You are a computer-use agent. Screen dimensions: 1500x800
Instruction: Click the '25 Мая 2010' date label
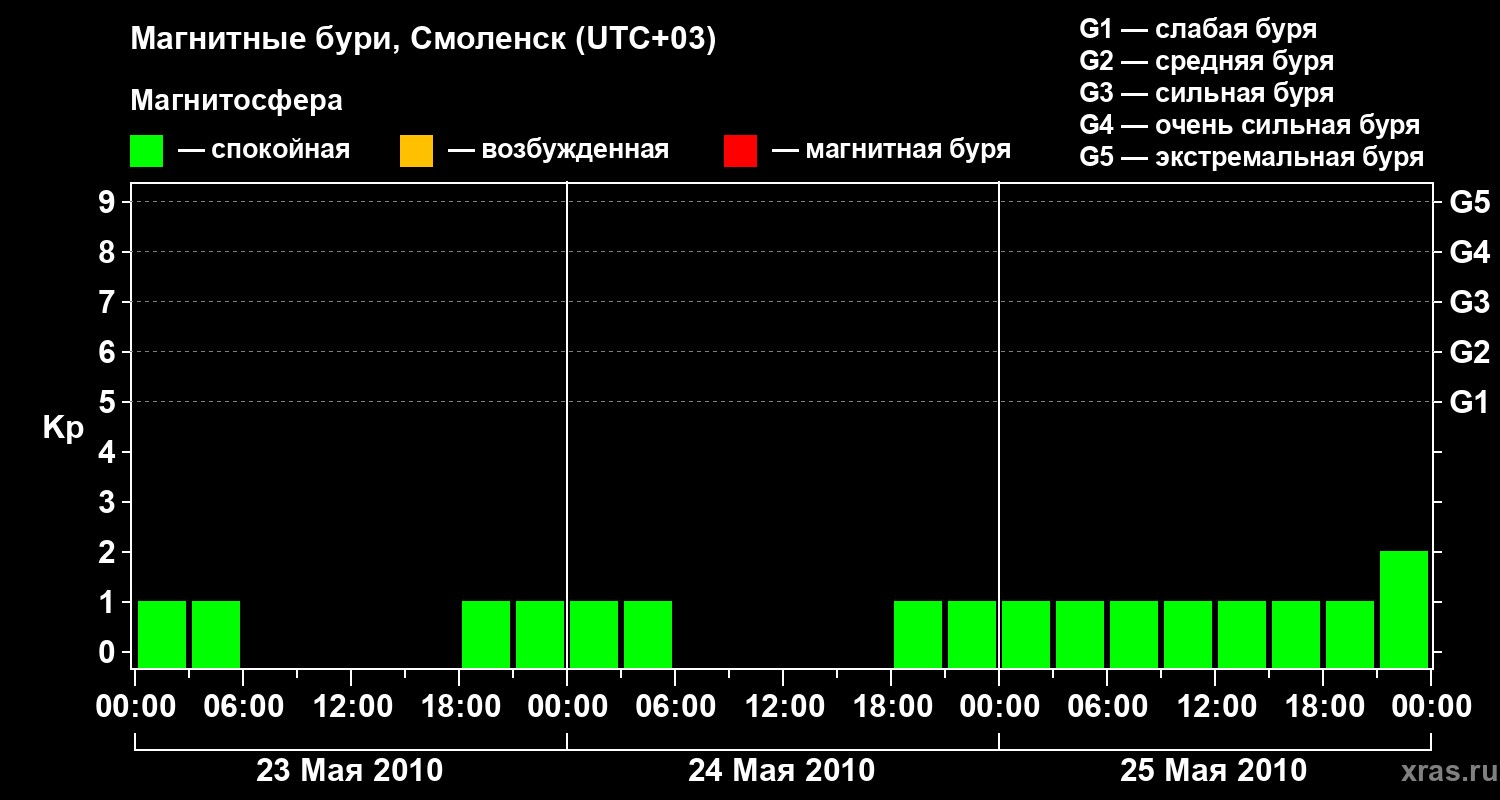[1213, 771]
